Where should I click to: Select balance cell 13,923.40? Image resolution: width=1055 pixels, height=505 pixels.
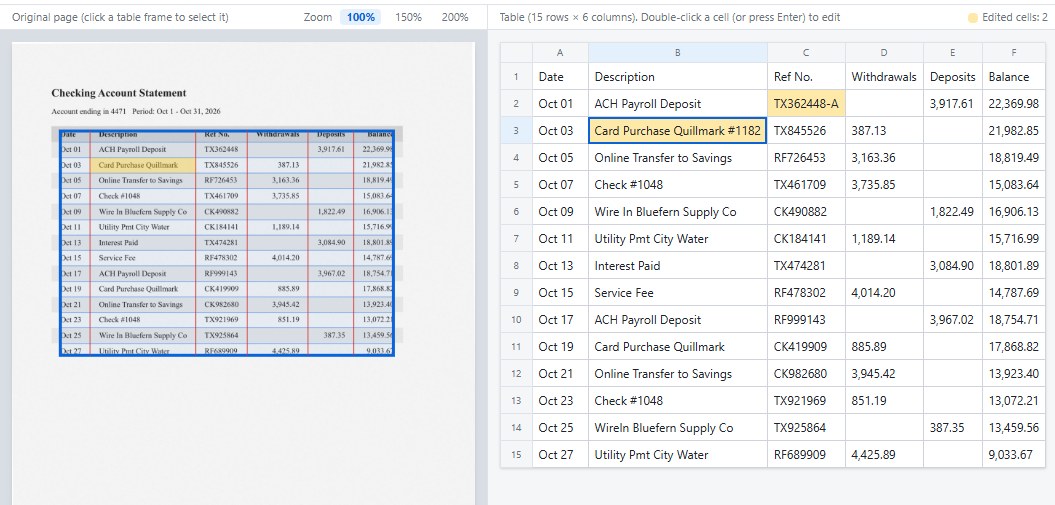coord(1014,373)
